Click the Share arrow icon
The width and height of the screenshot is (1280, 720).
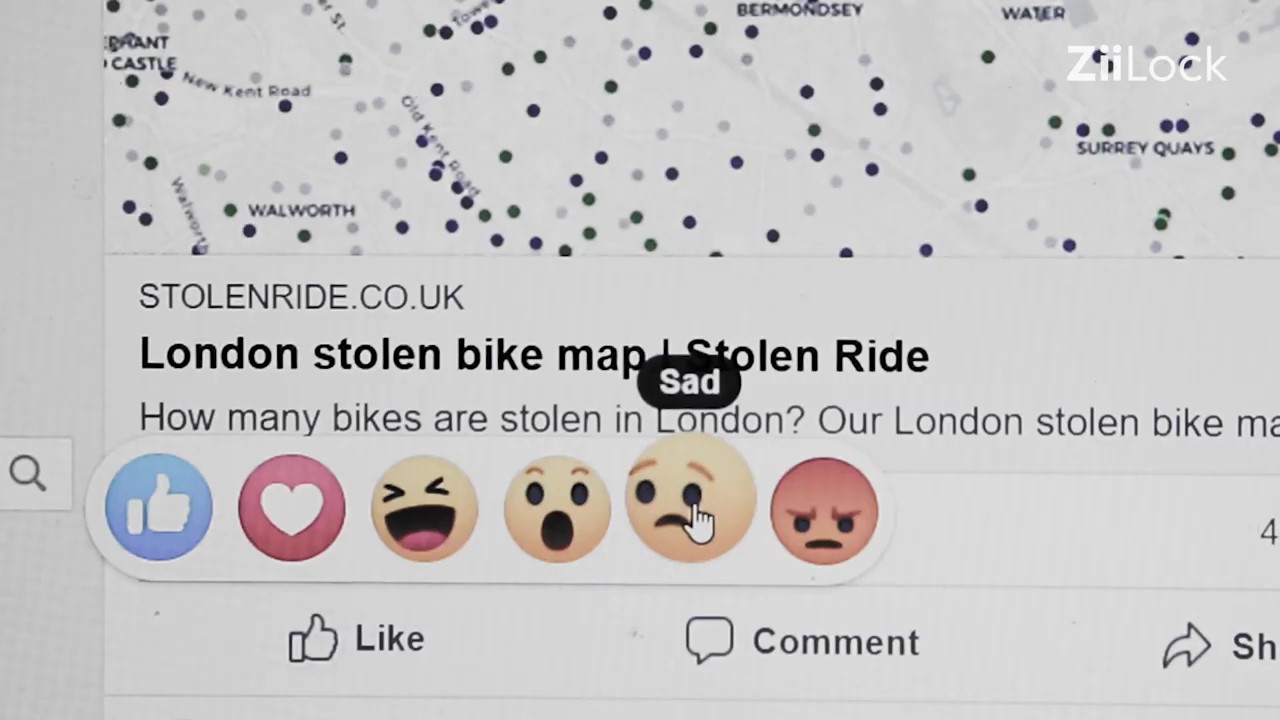(1187, 646)
